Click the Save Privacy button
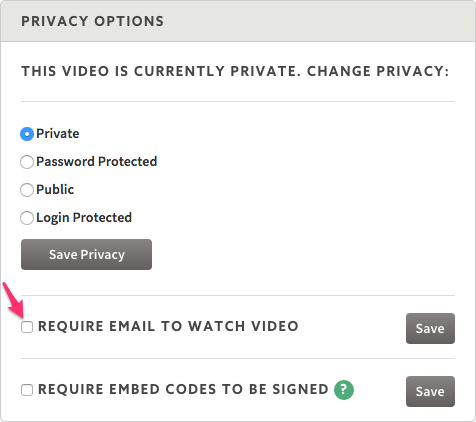The height and width of the screenshot is (422, 476). [x=86, y=254]
